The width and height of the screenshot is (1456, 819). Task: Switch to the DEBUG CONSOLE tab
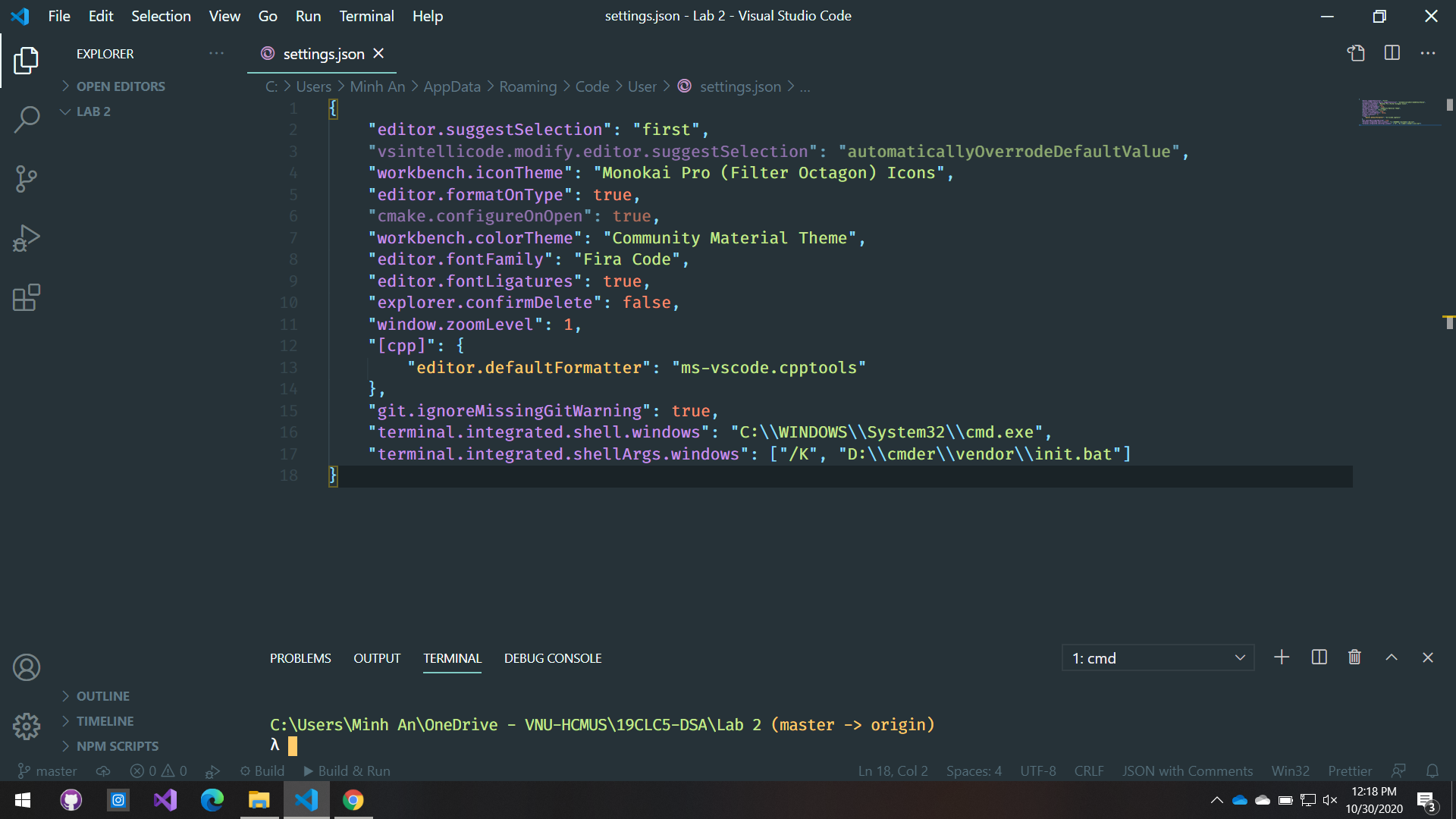pyautogui.click(x=553, y=657)
